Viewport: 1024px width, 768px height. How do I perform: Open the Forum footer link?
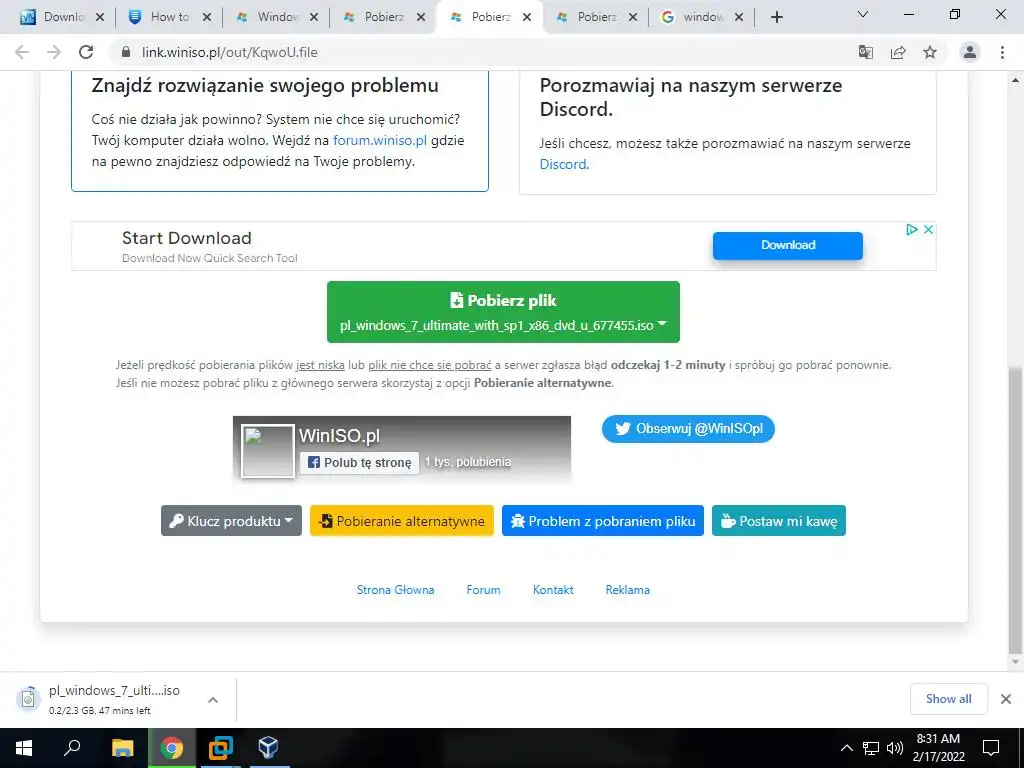(483, 590)
